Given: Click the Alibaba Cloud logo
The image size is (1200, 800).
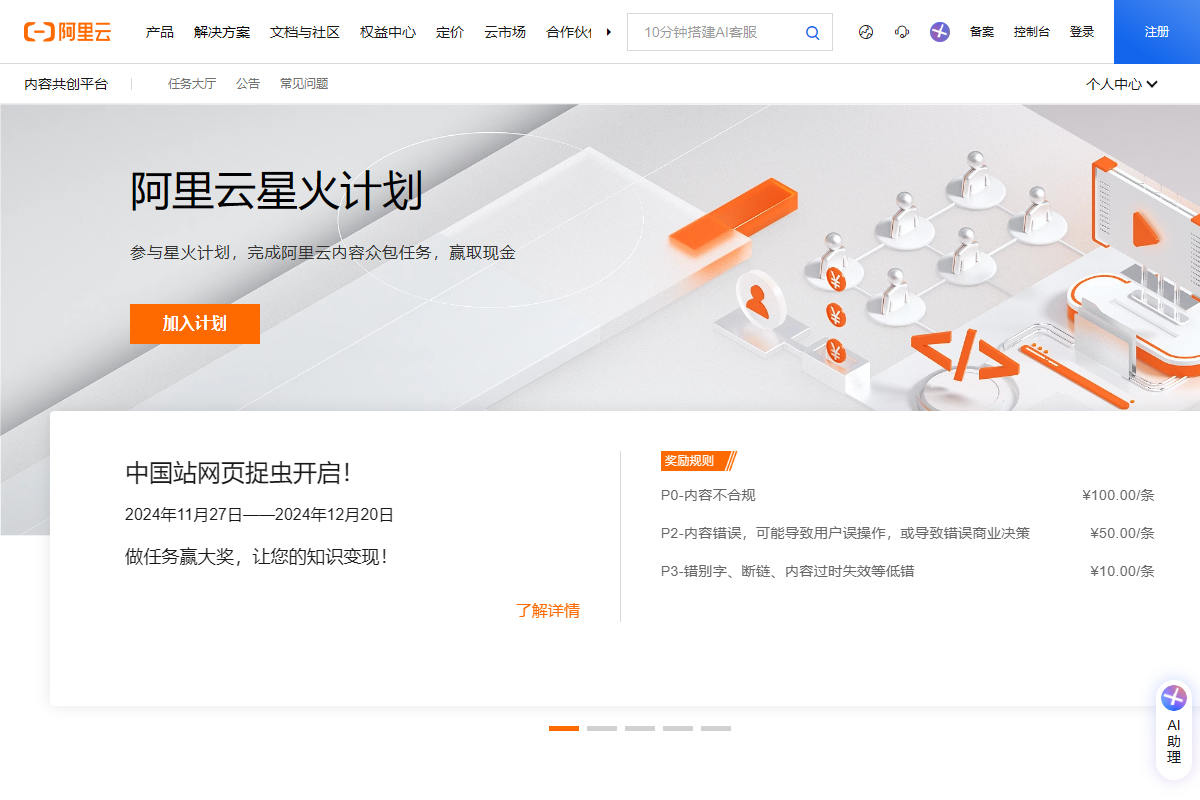Looking at the screenshot, I should pos(67,32).
